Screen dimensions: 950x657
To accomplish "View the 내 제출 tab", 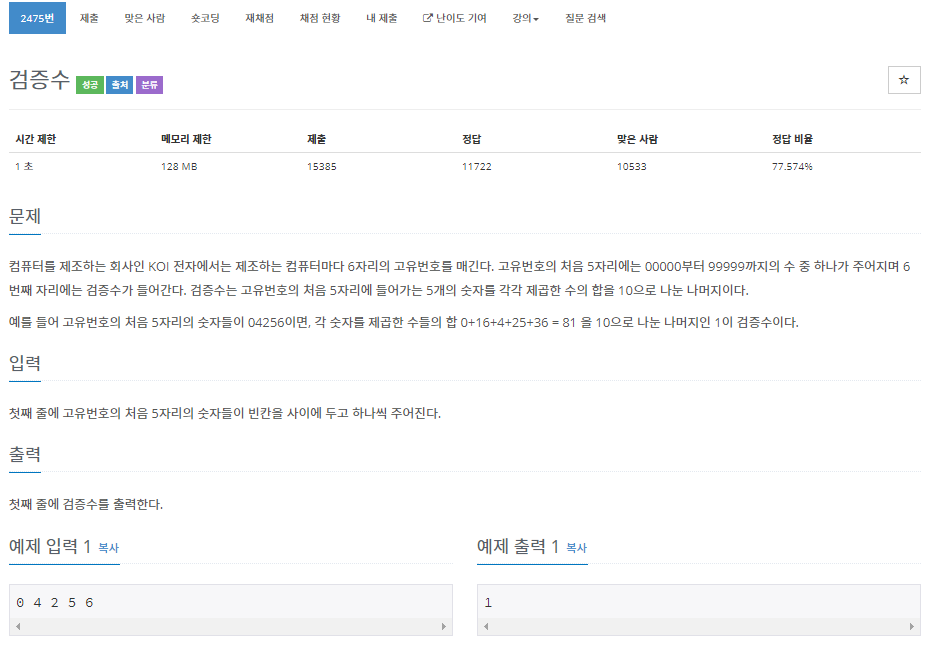I will click(x=382, y=18).
